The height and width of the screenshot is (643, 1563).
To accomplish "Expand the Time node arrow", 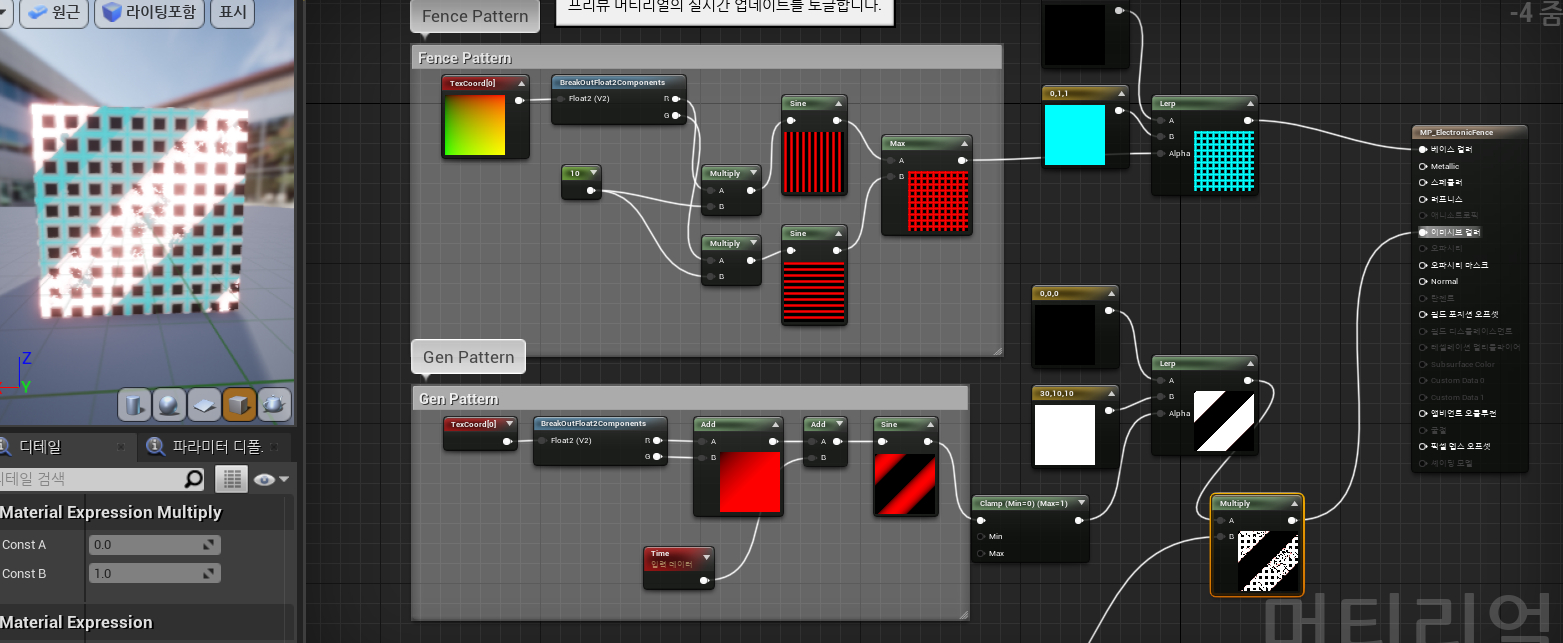I will [706, 556].
